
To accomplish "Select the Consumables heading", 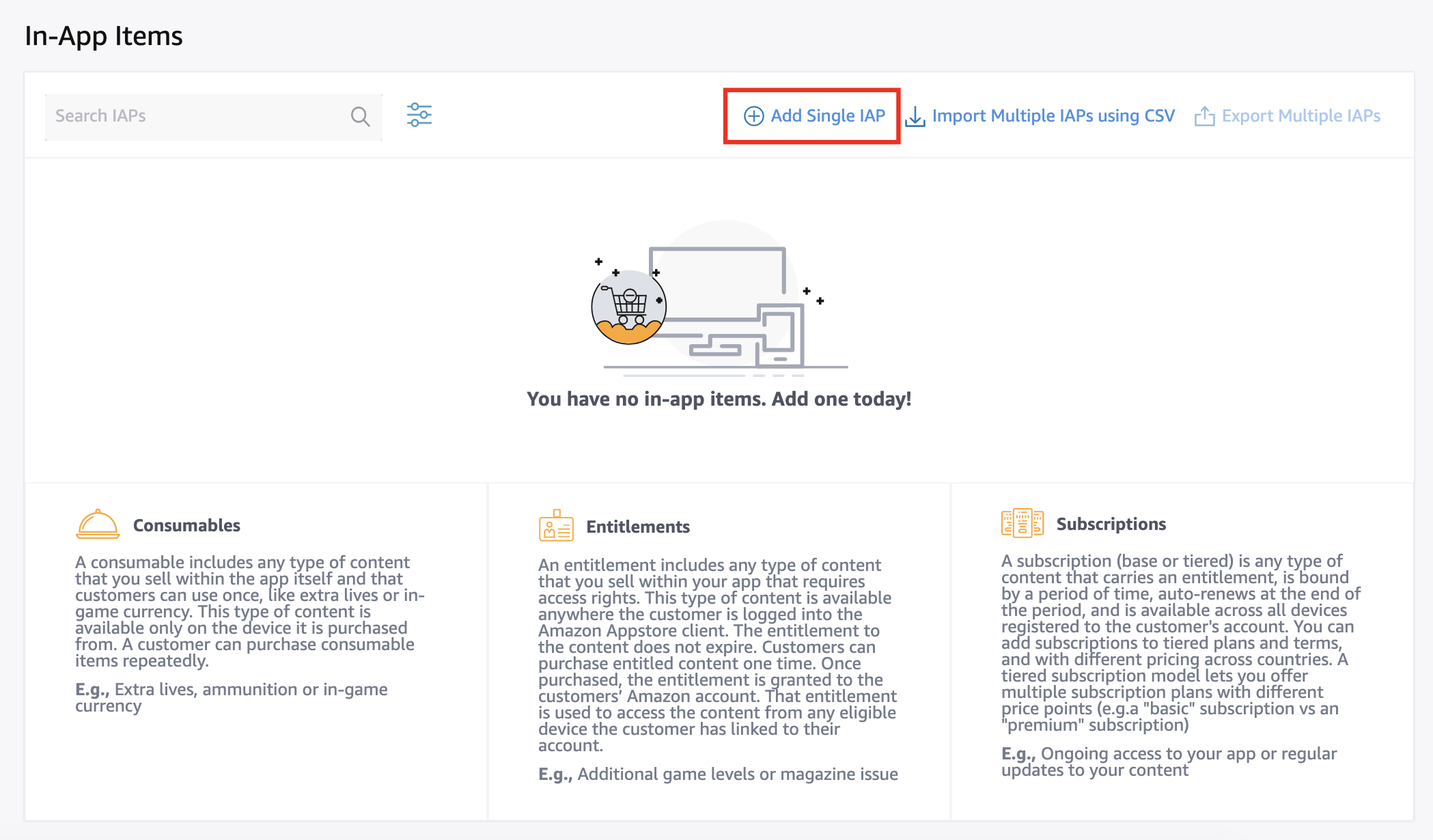I will tap(186, 525).
